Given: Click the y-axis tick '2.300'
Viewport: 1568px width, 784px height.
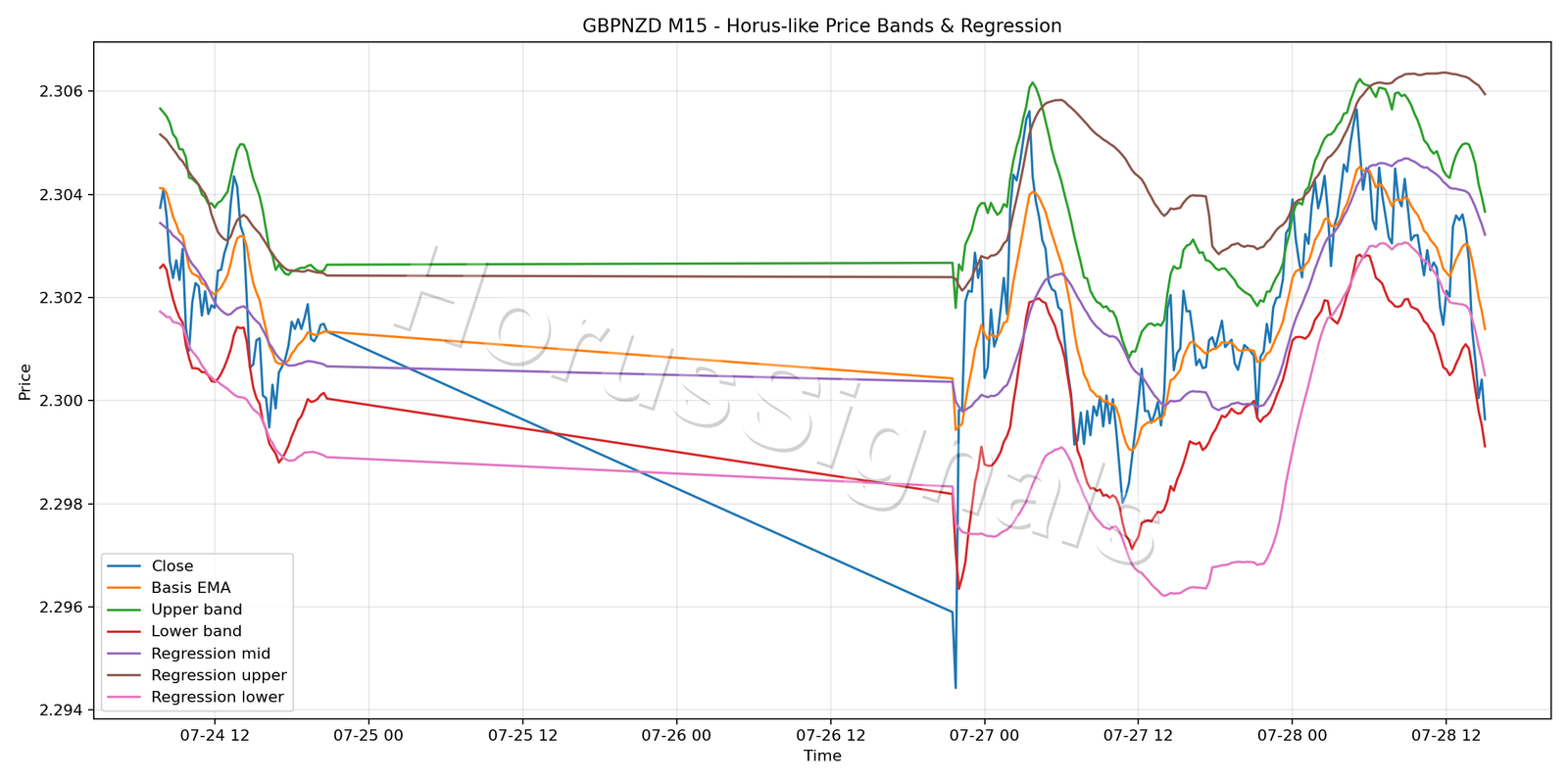Looking at the screenshot, I should (x=61, y=401).
